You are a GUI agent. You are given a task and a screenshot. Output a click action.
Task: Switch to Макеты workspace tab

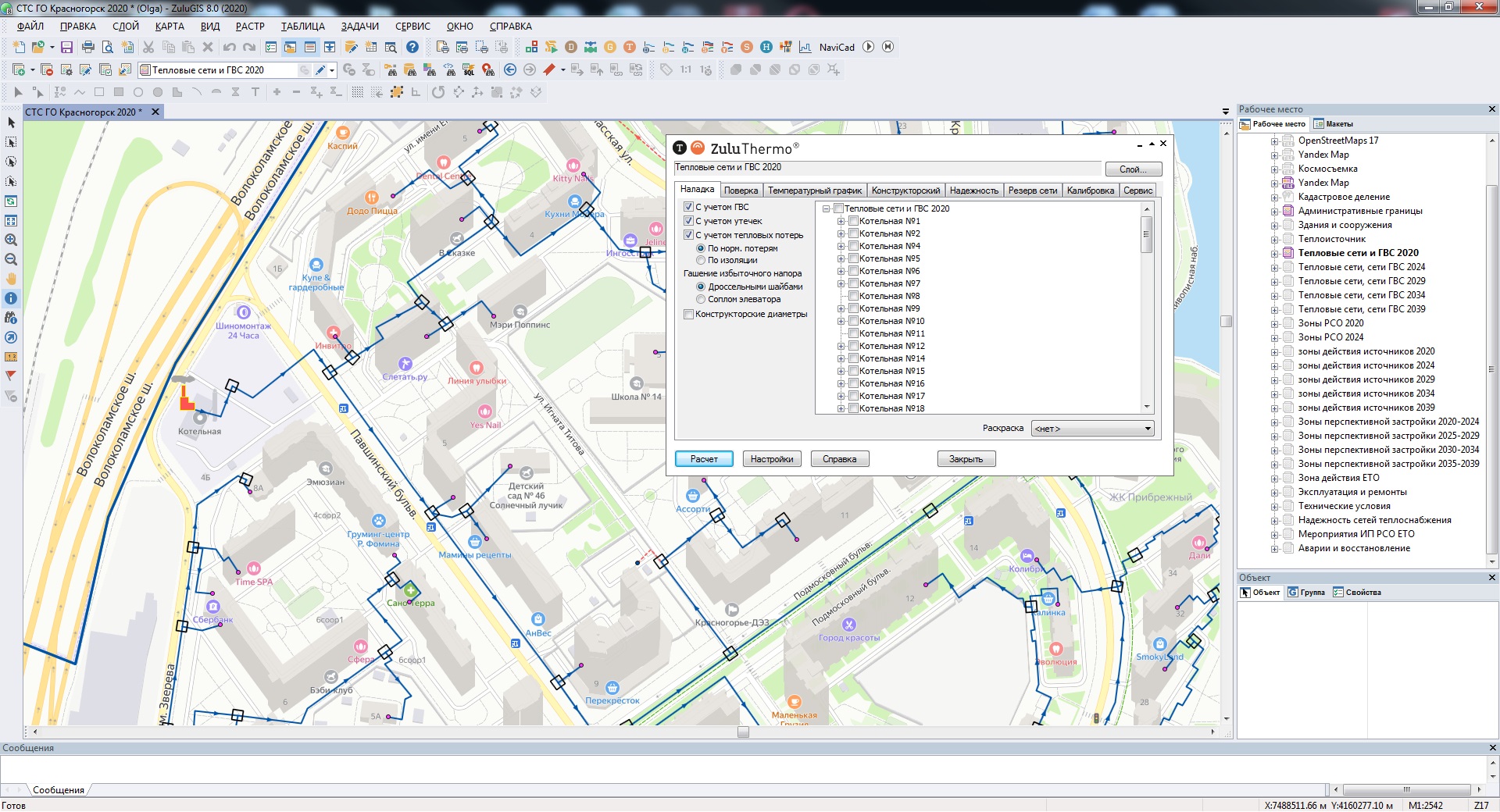pyautogui.click(x=1334, y=124)
